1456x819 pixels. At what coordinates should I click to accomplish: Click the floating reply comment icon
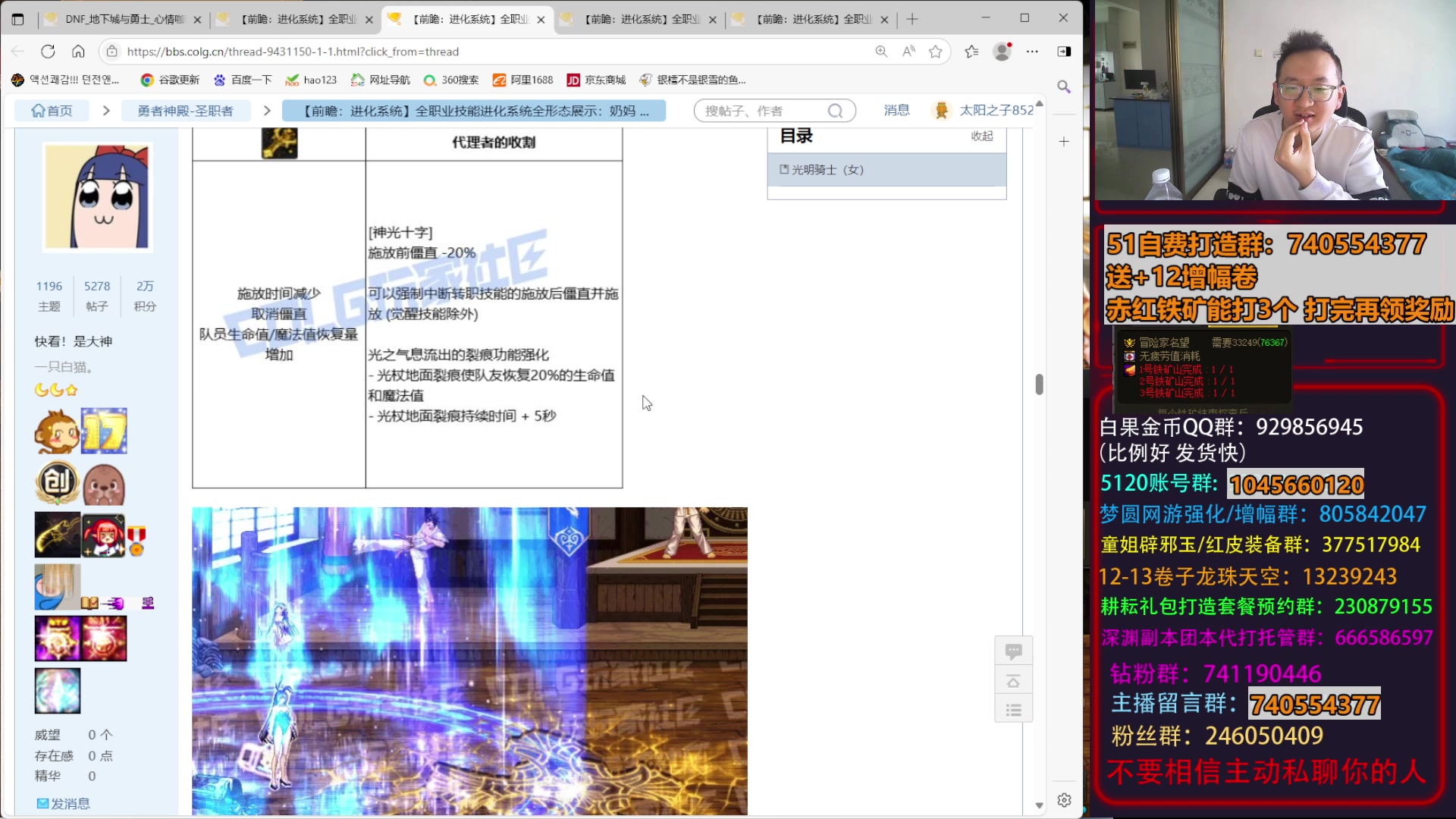[x=1013, y=651]
